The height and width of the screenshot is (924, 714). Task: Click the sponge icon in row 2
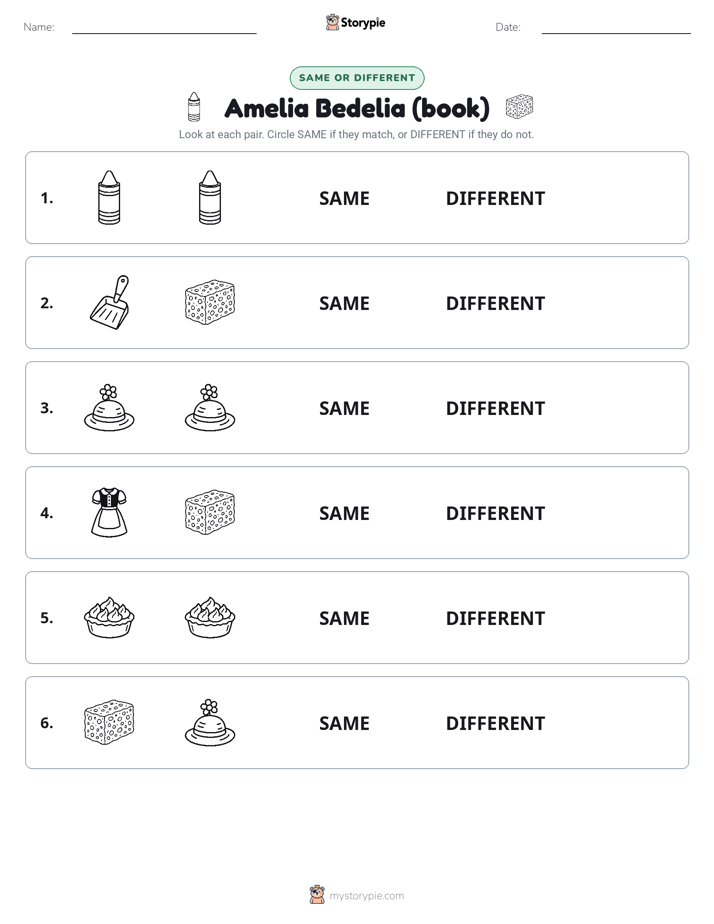(x=210, y=302)
